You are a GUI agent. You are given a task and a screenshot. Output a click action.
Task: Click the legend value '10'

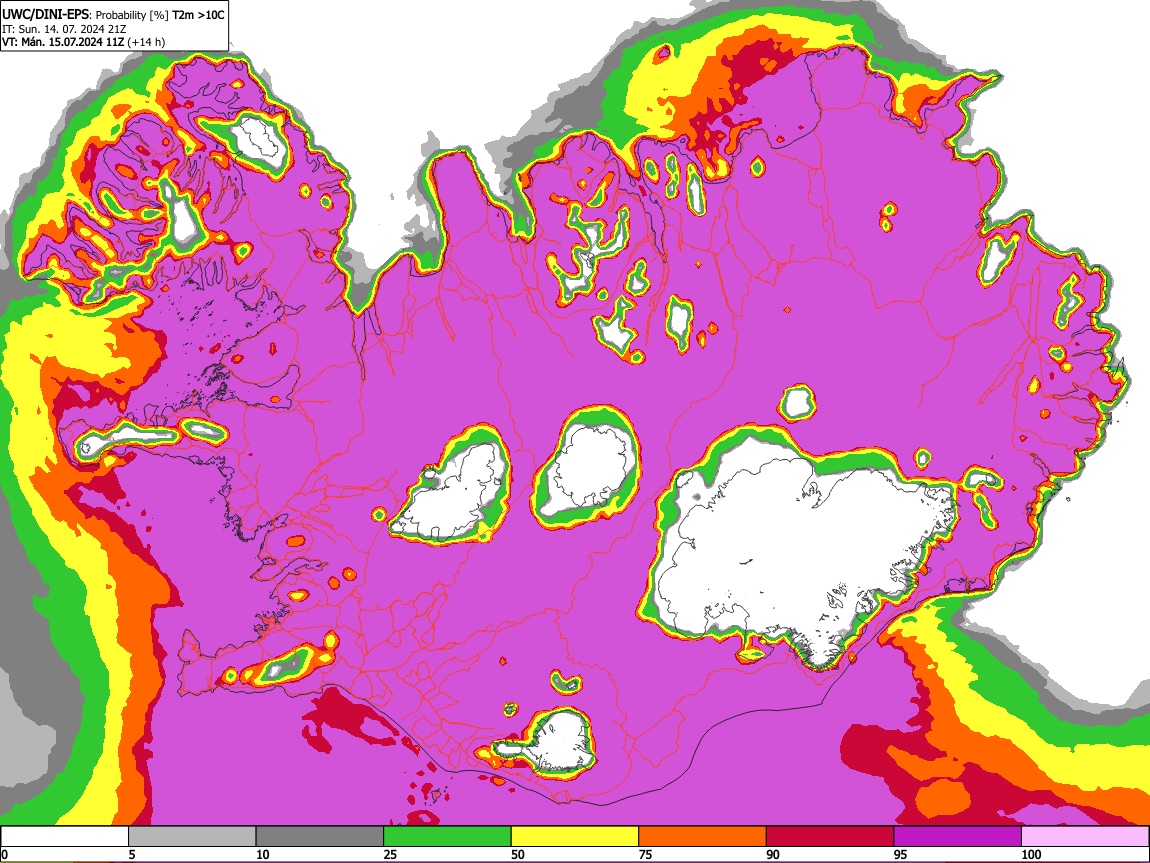(x=263, y=854)
